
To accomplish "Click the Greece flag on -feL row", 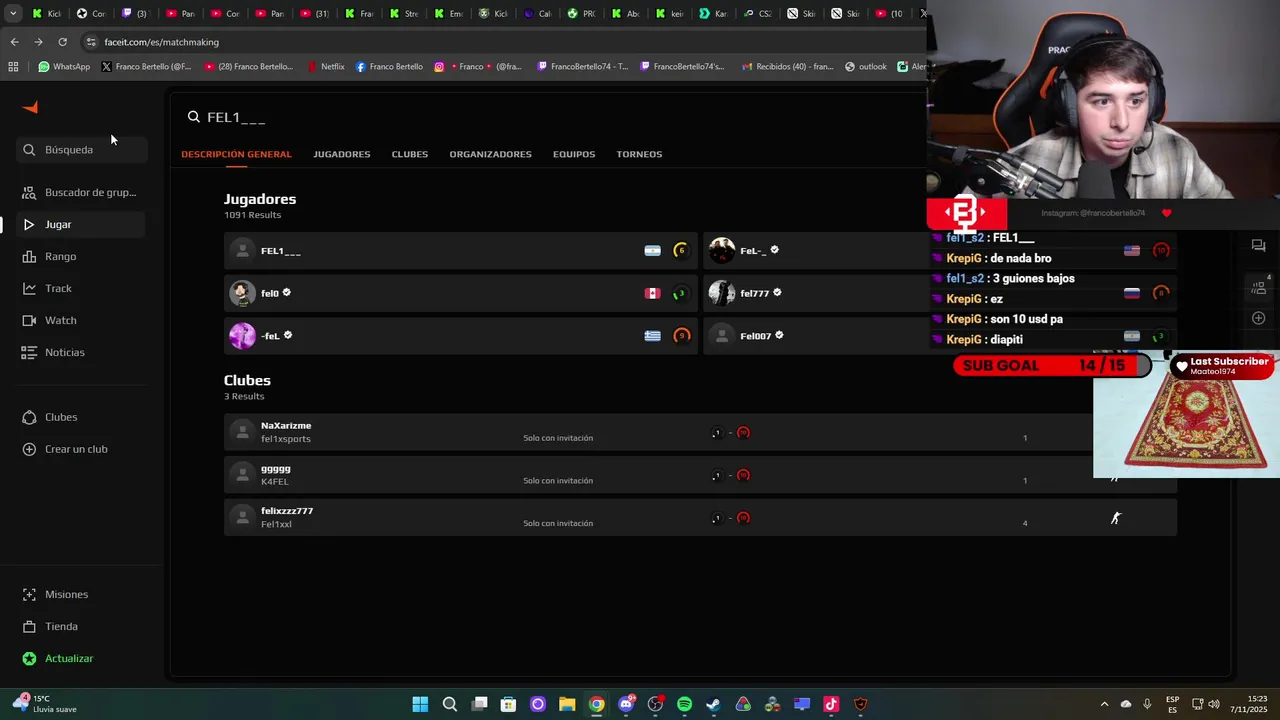I will (652, 336).
